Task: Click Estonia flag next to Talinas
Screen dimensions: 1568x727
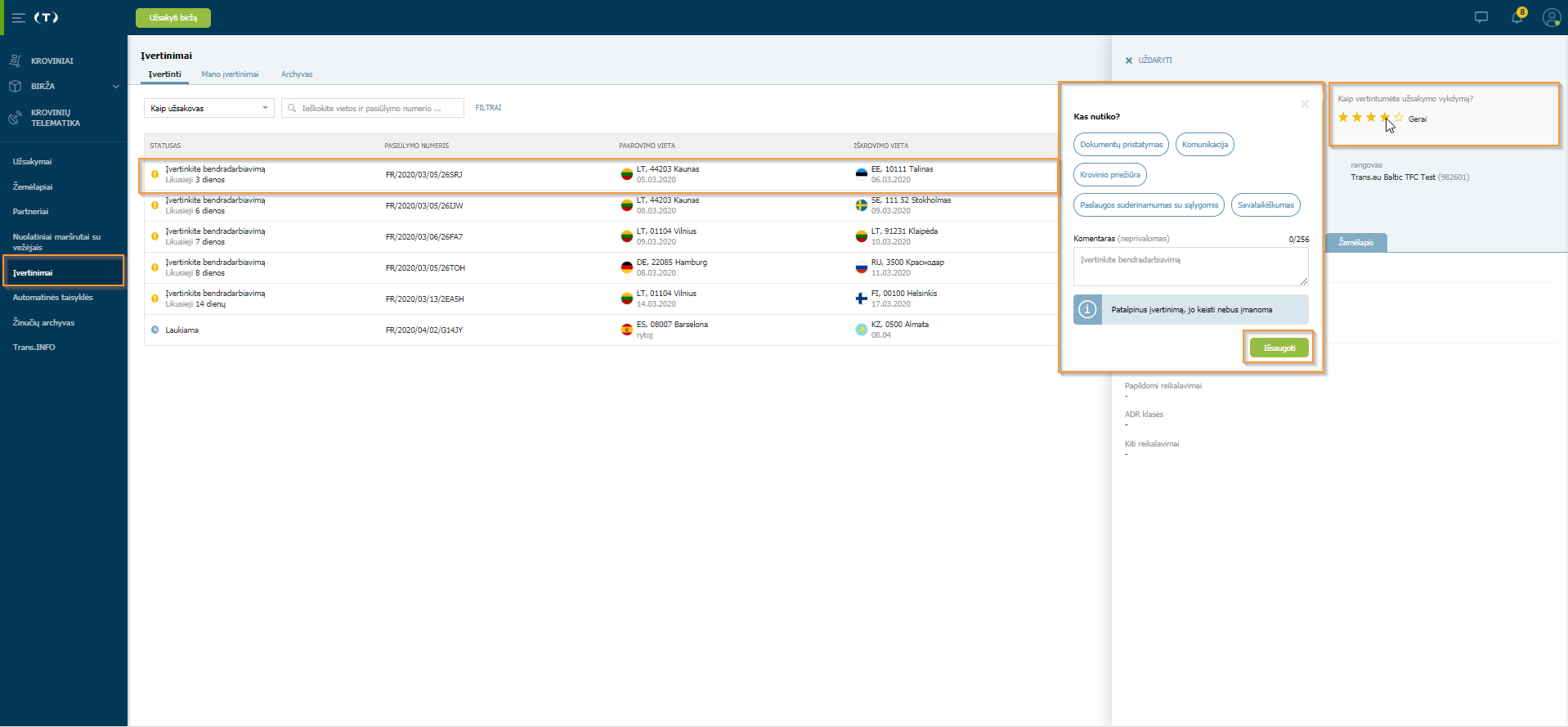Action: 861,174
